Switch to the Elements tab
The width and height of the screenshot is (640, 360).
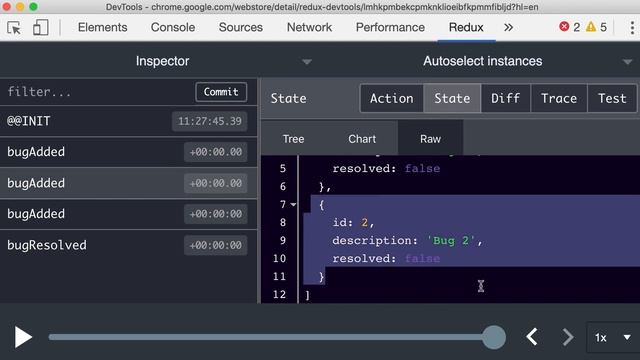102,27
